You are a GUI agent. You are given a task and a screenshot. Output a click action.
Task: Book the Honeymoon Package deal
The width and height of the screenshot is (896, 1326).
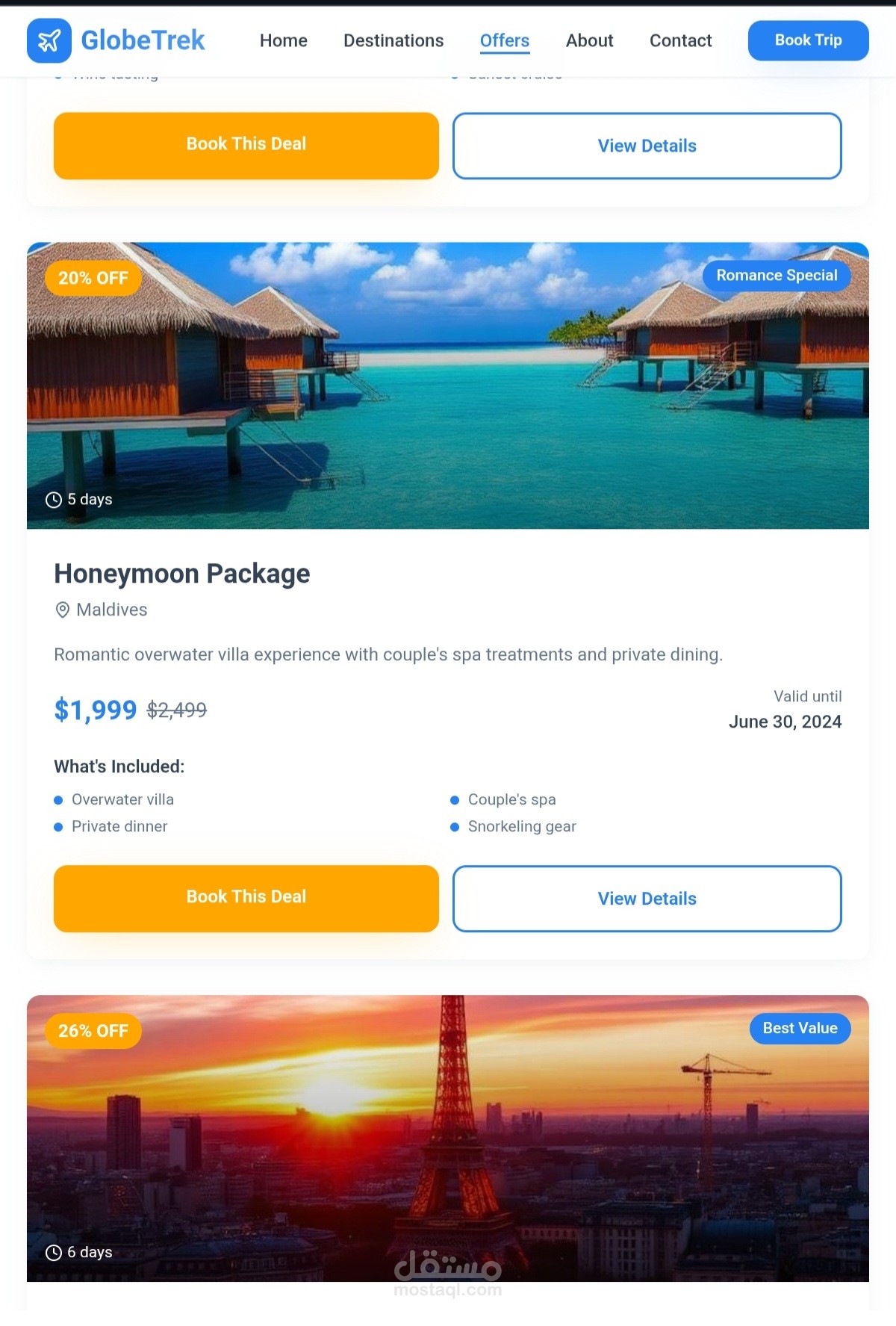click(246, 898)
